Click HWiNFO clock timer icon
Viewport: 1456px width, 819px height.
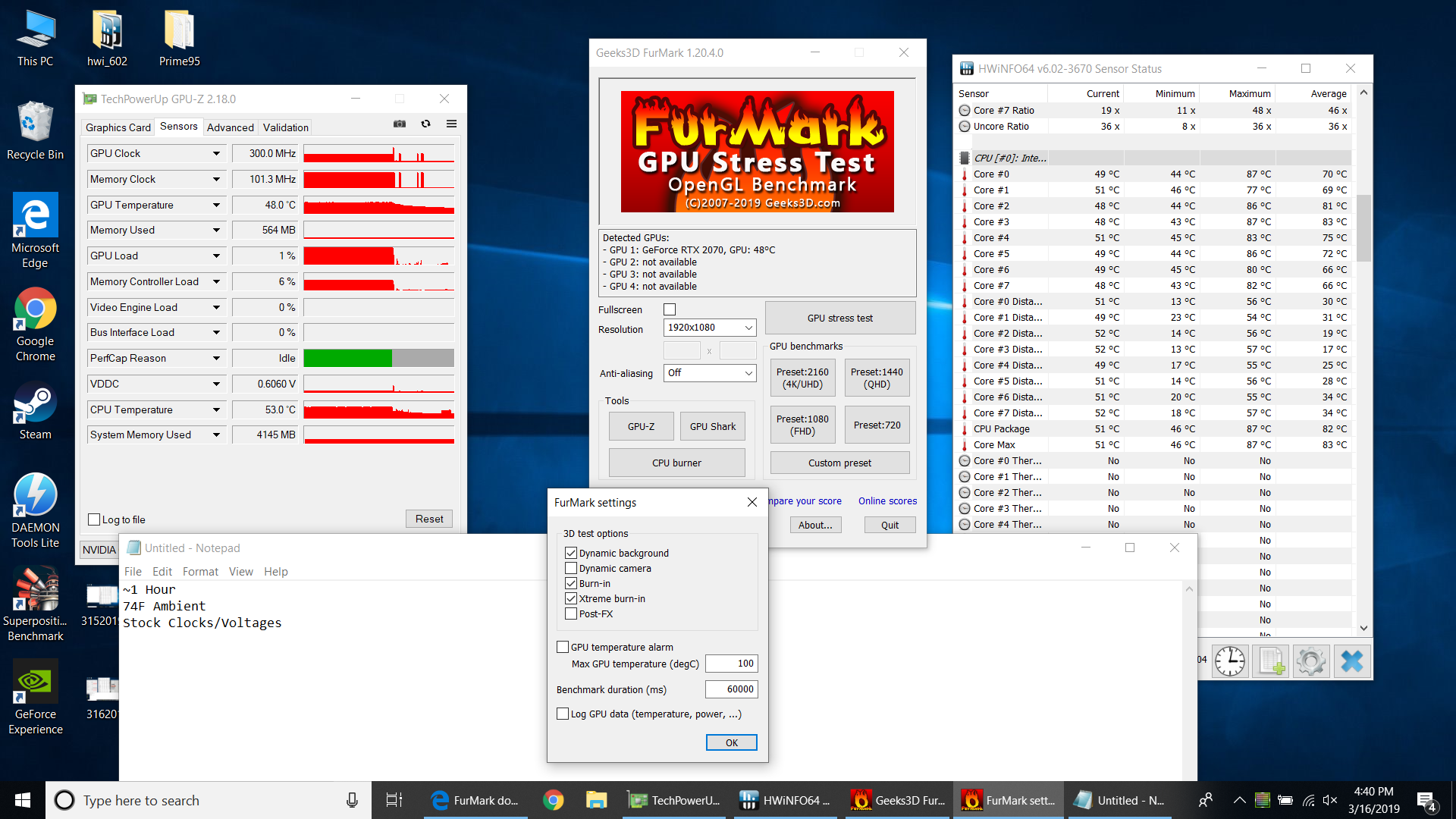coord(1229,661)
